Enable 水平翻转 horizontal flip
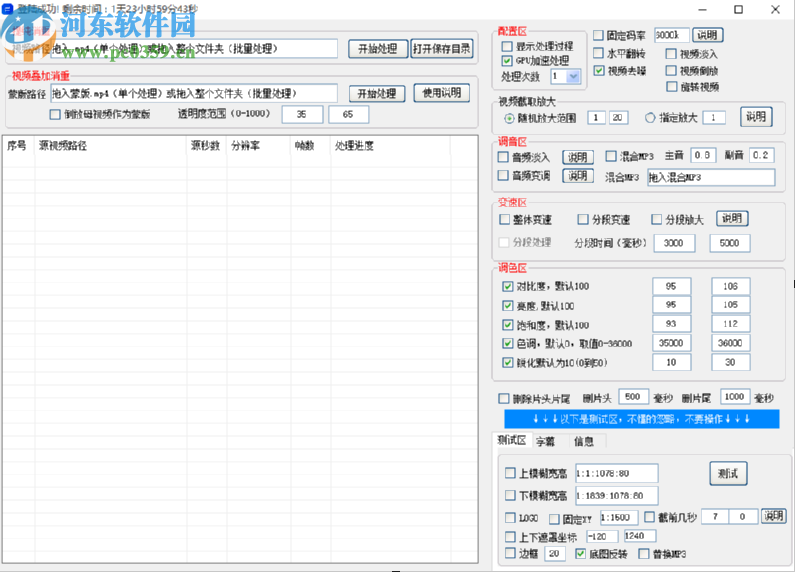Viewport: 795px width, 572px height. 600,53
